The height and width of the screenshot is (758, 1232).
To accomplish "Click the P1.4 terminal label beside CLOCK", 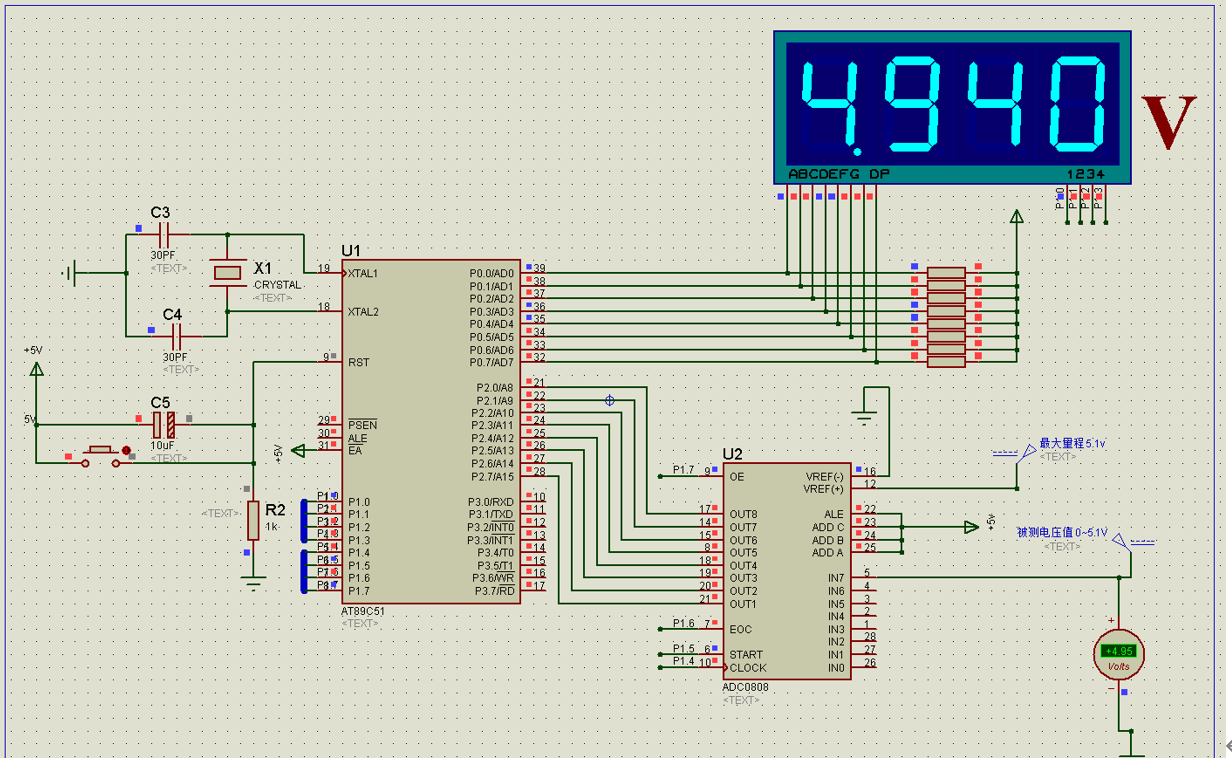I will pos(683,661).
